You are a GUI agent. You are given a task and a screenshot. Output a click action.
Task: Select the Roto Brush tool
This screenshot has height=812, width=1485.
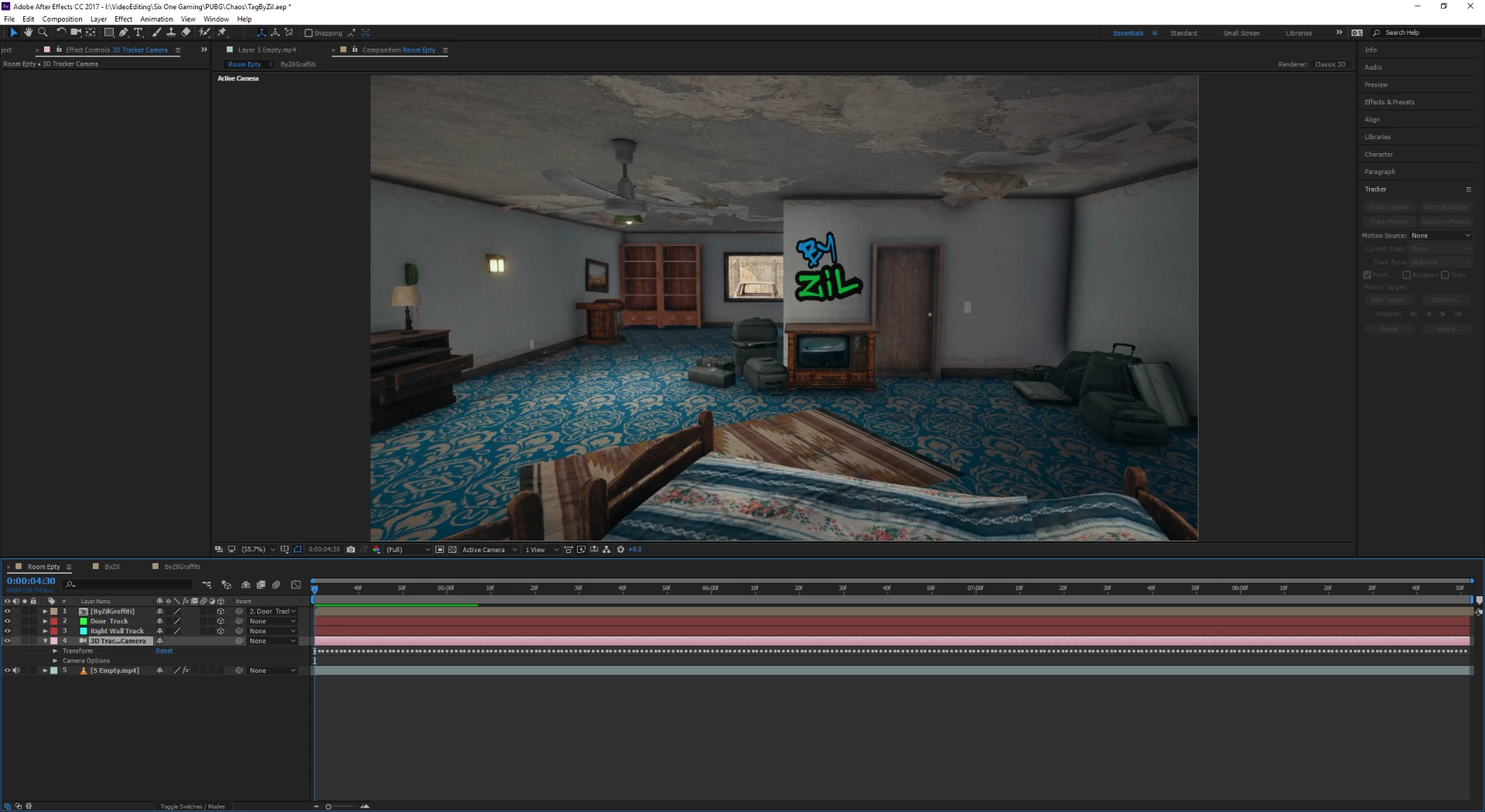point(204,32)
